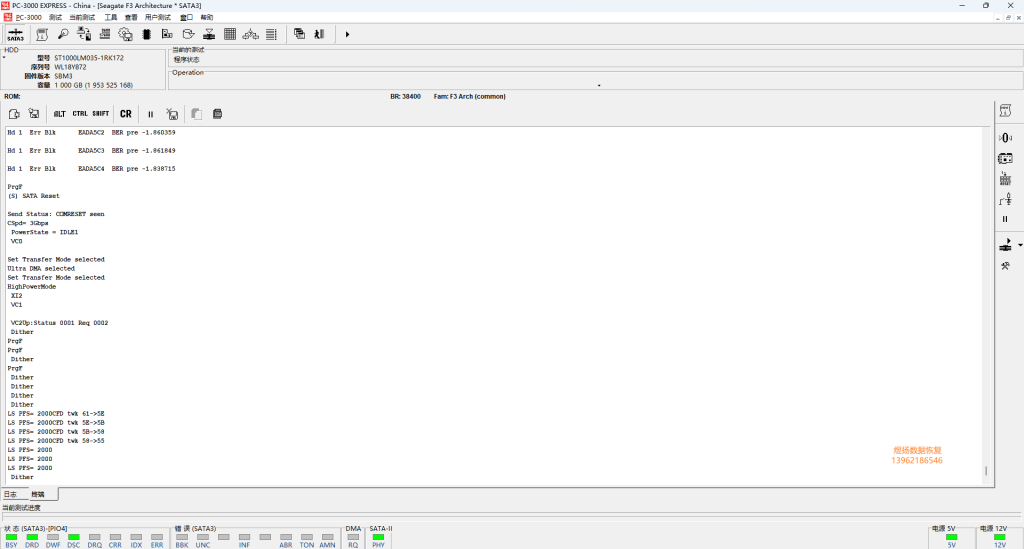This screenshot has width=1024, height=549.
Task: Click the play arrow in main toolbar
Action: [347, 35]
